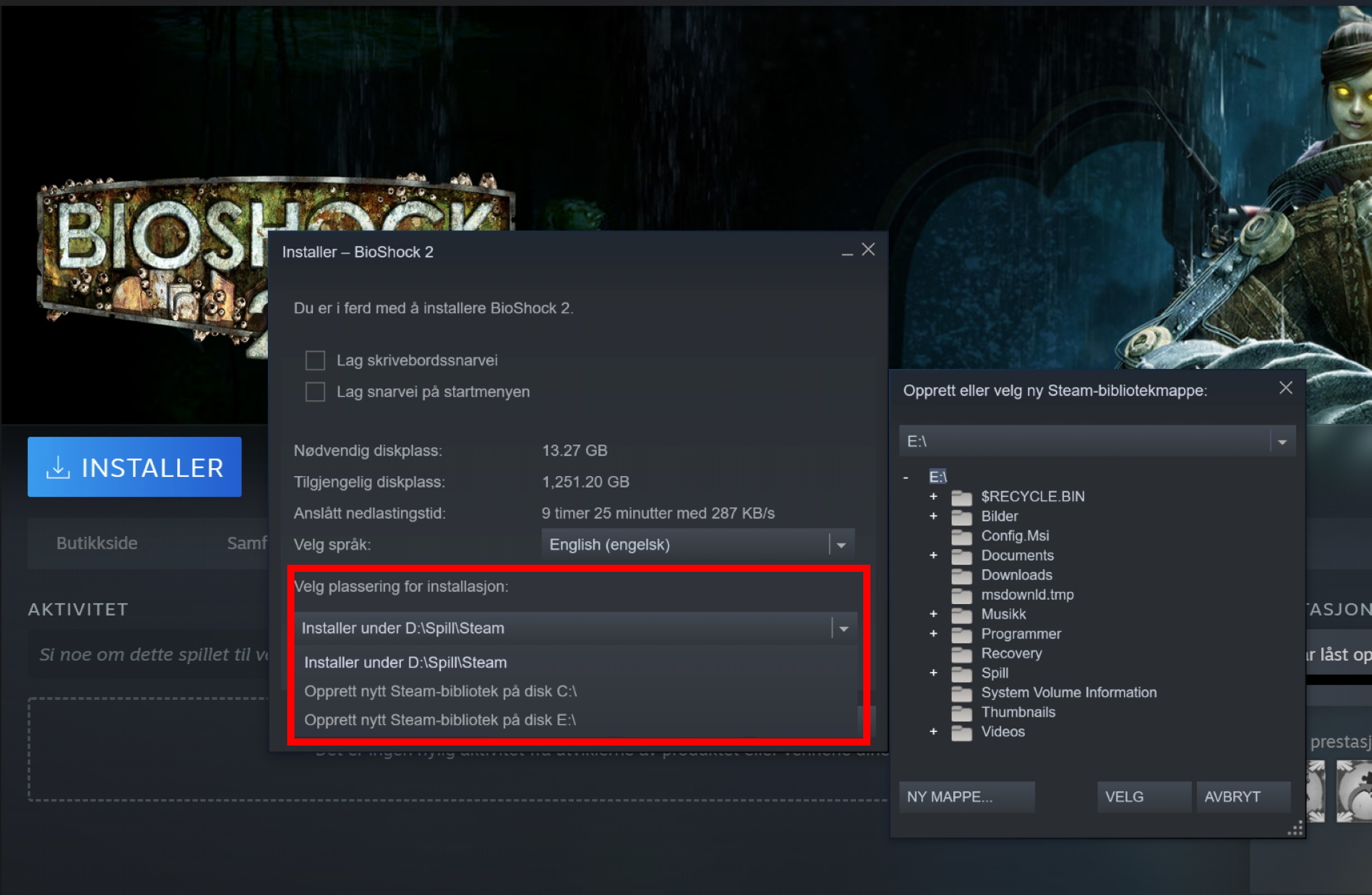The image size is (1372, 895).
Task: Choose Opprett nytt Steam-bibliotek på disk E:\
Action: (439, 720)
